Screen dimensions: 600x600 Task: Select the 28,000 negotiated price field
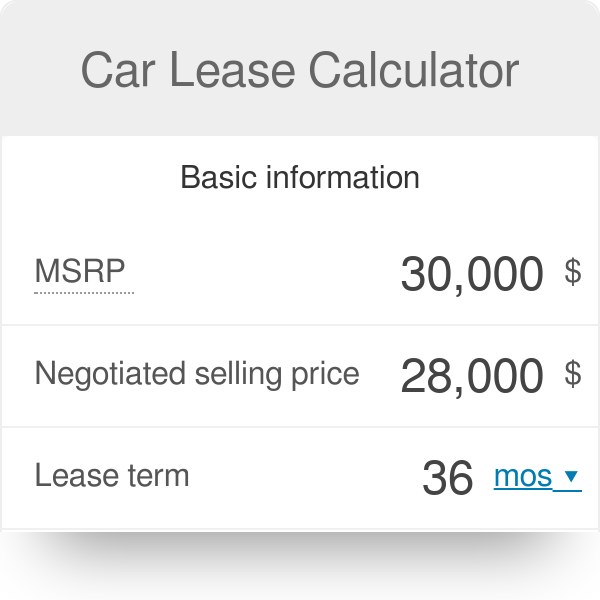point(471,376)
